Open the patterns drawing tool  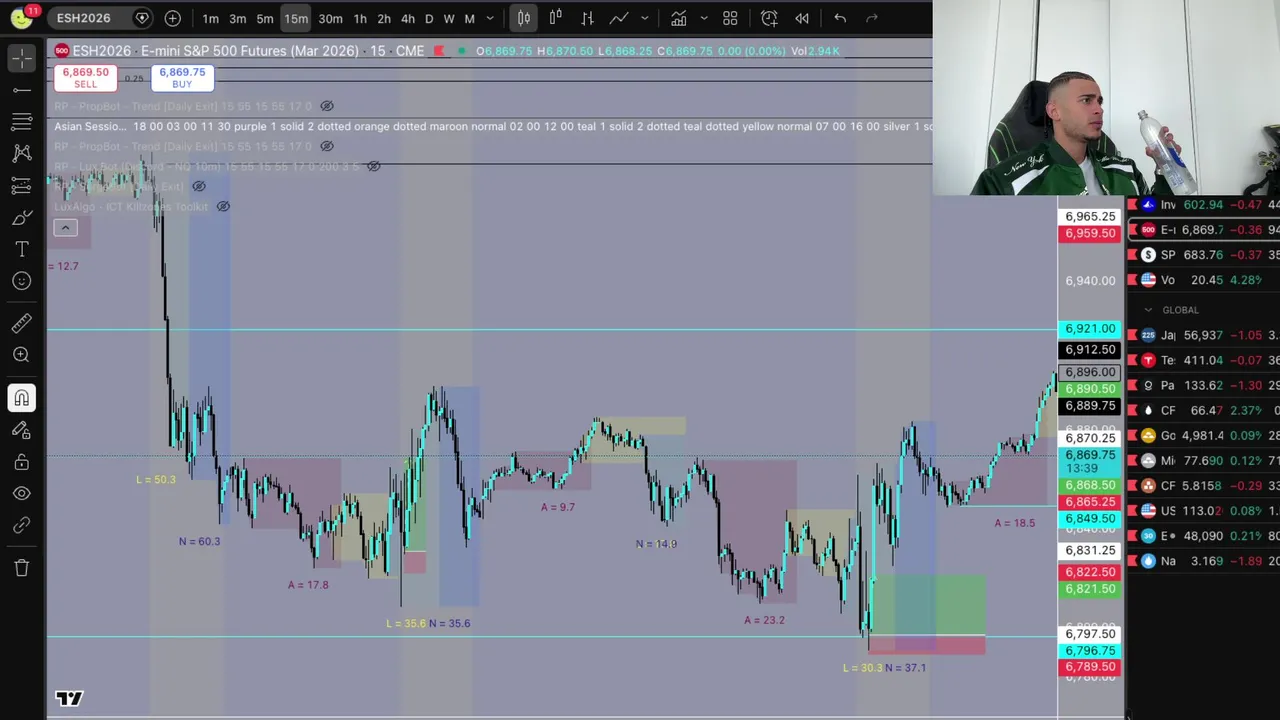click(x=21, y=154)
